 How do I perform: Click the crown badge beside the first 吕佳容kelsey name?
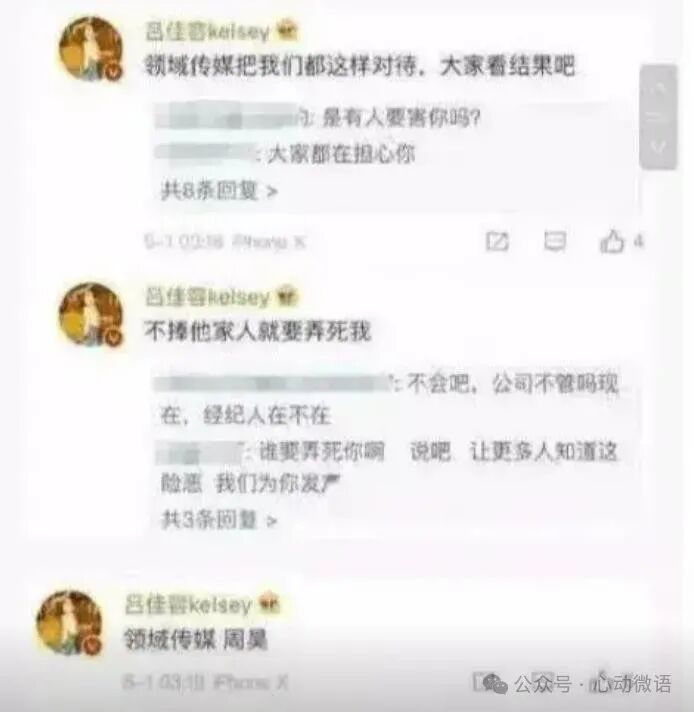coord(288,31)
